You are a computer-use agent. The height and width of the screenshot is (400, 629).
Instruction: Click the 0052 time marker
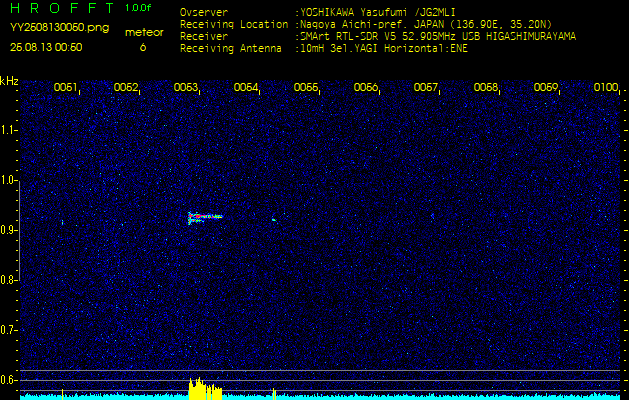point(126,87)
